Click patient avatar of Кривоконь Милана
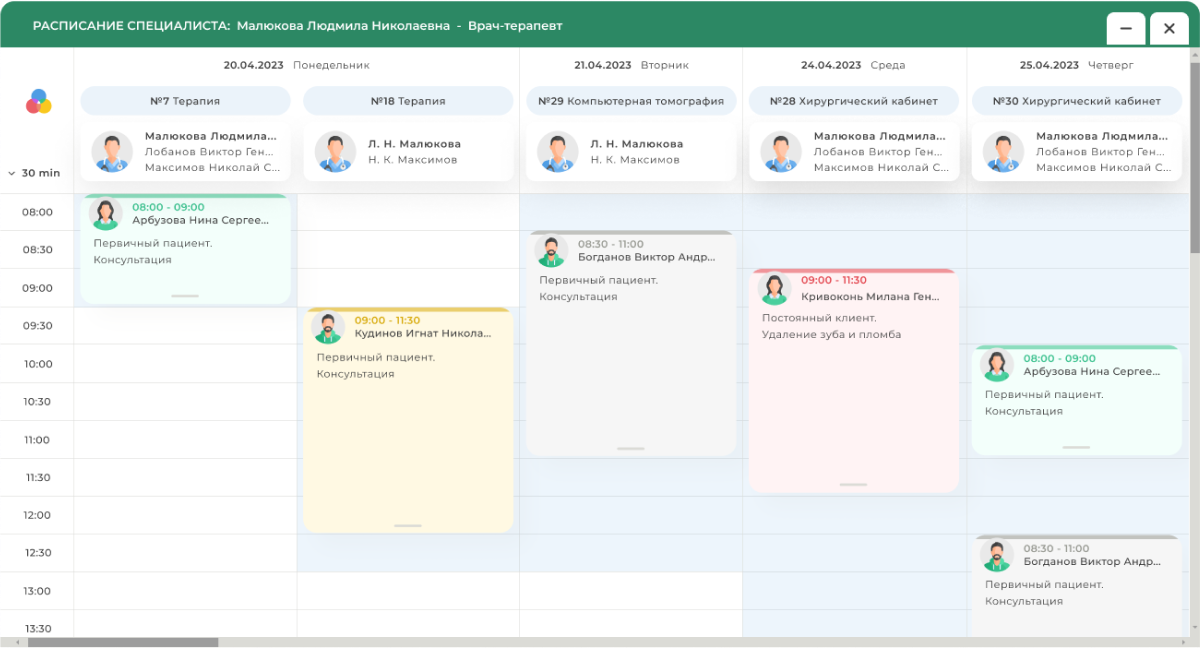This screenshot has height=648, width=1200. tap(774, 289)
